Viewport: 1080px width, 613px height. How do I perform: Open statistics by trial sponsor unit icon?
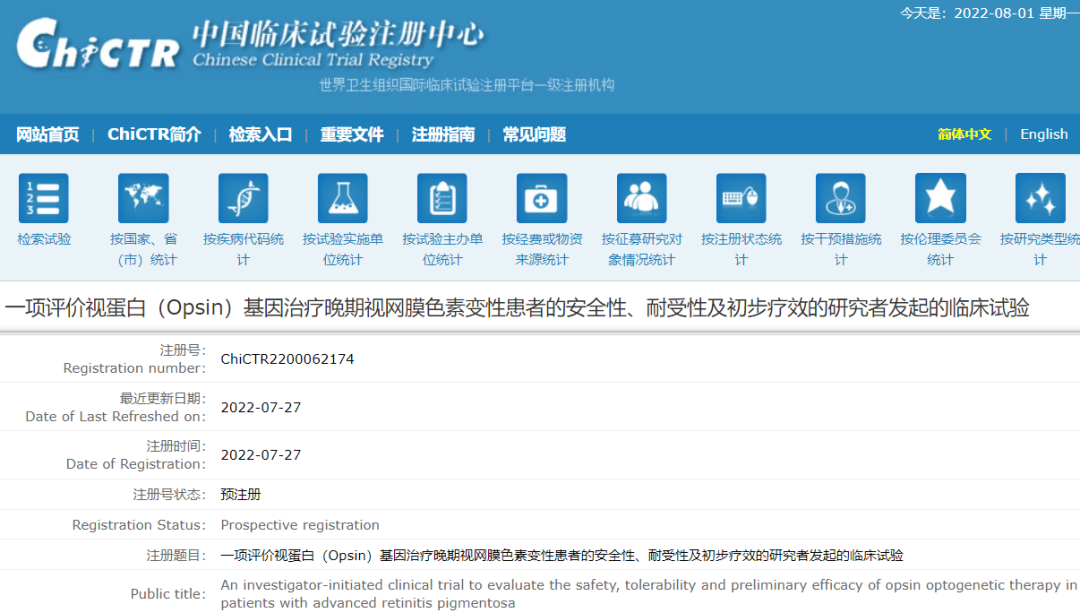[442, 198]
